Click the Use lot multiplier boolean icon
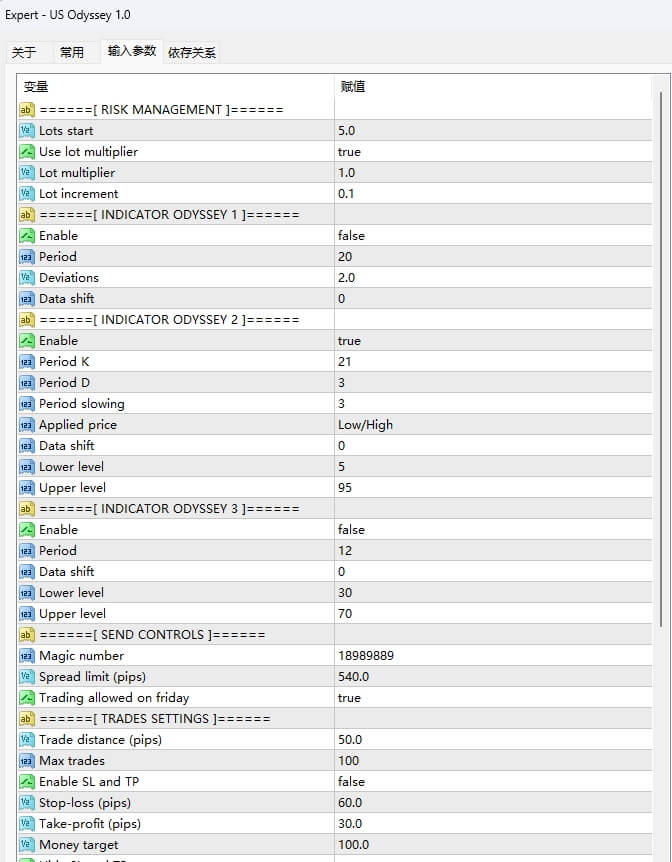This screenshot has height=862, width=672. [x=27, y=152]
